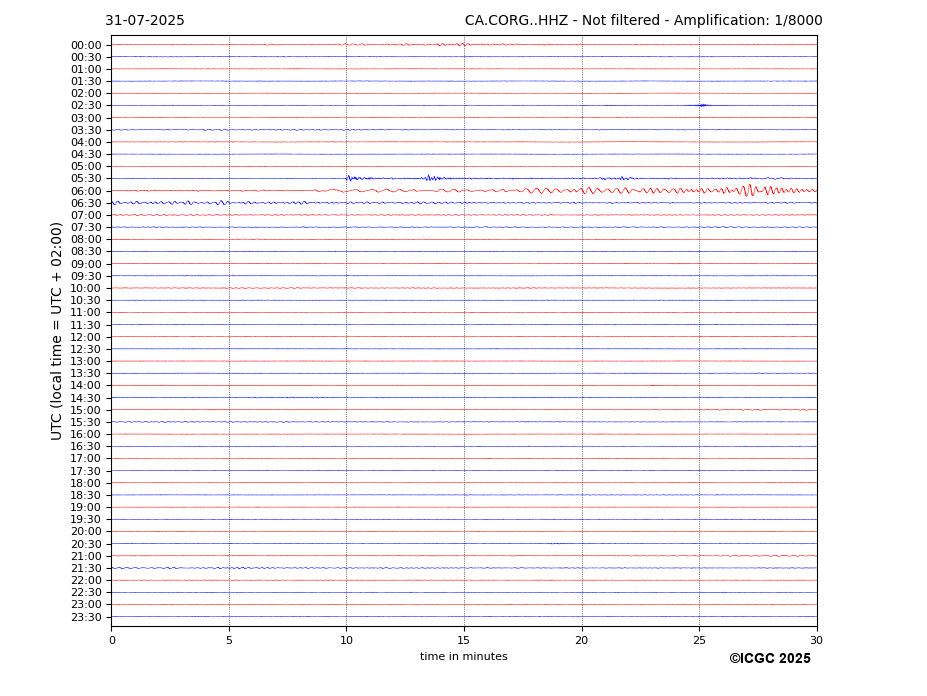
Task: Click the 22:00 time row label
Action: tap(86, 581)
